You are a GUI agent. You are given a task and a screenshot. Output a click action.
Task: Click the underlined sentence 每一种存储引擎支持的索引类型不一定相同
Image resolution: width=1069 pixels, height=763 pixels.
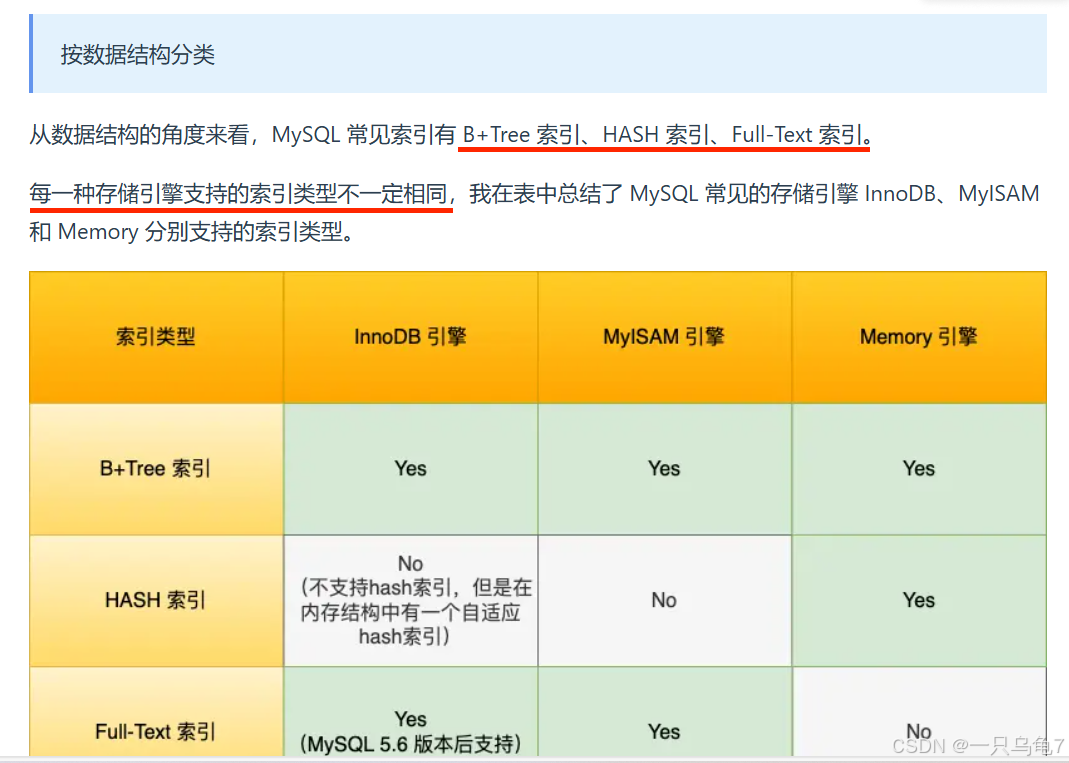point(239,194)
